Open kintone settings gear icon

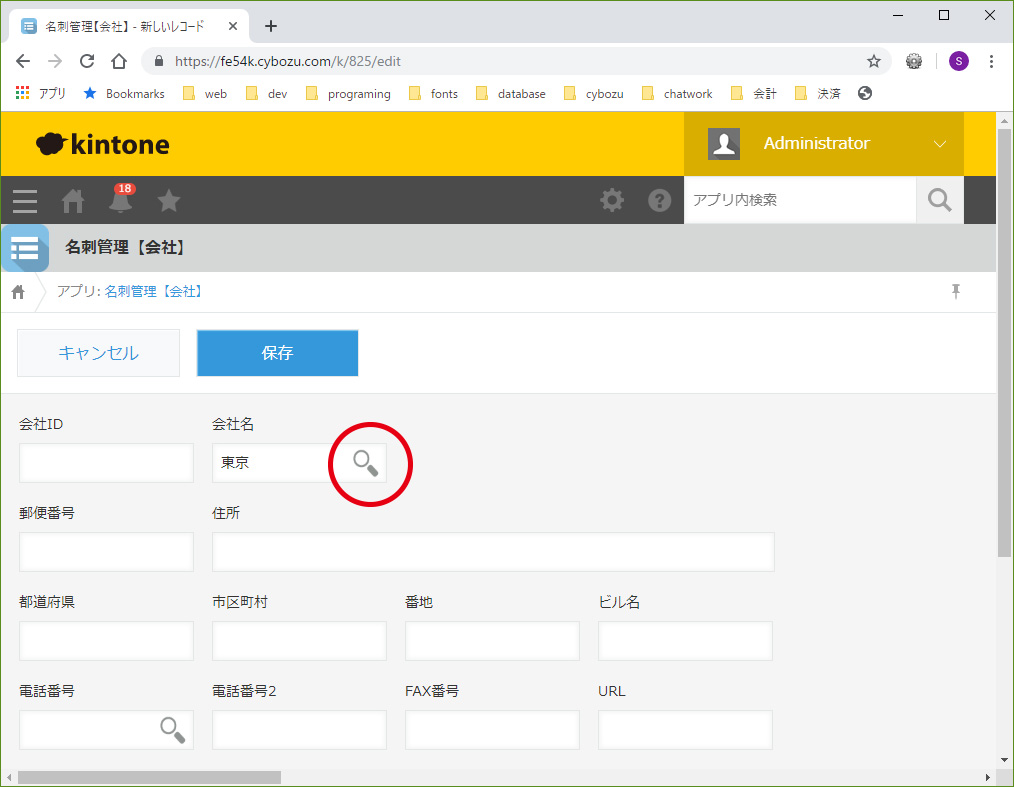[x=612, y=200]
